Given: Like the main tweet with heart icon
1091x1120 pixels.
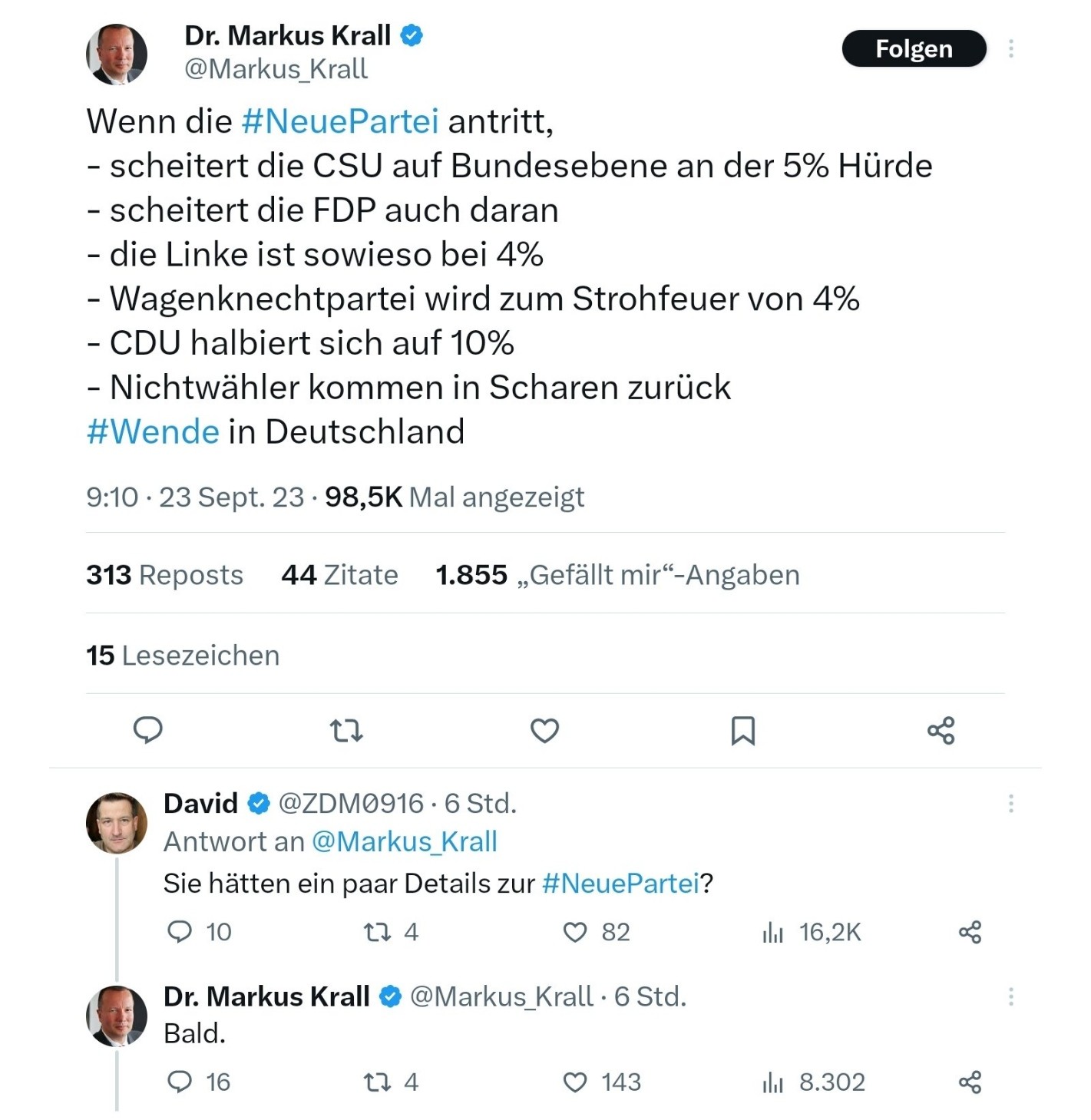Looking at the screenshot, I should (544, 730).
